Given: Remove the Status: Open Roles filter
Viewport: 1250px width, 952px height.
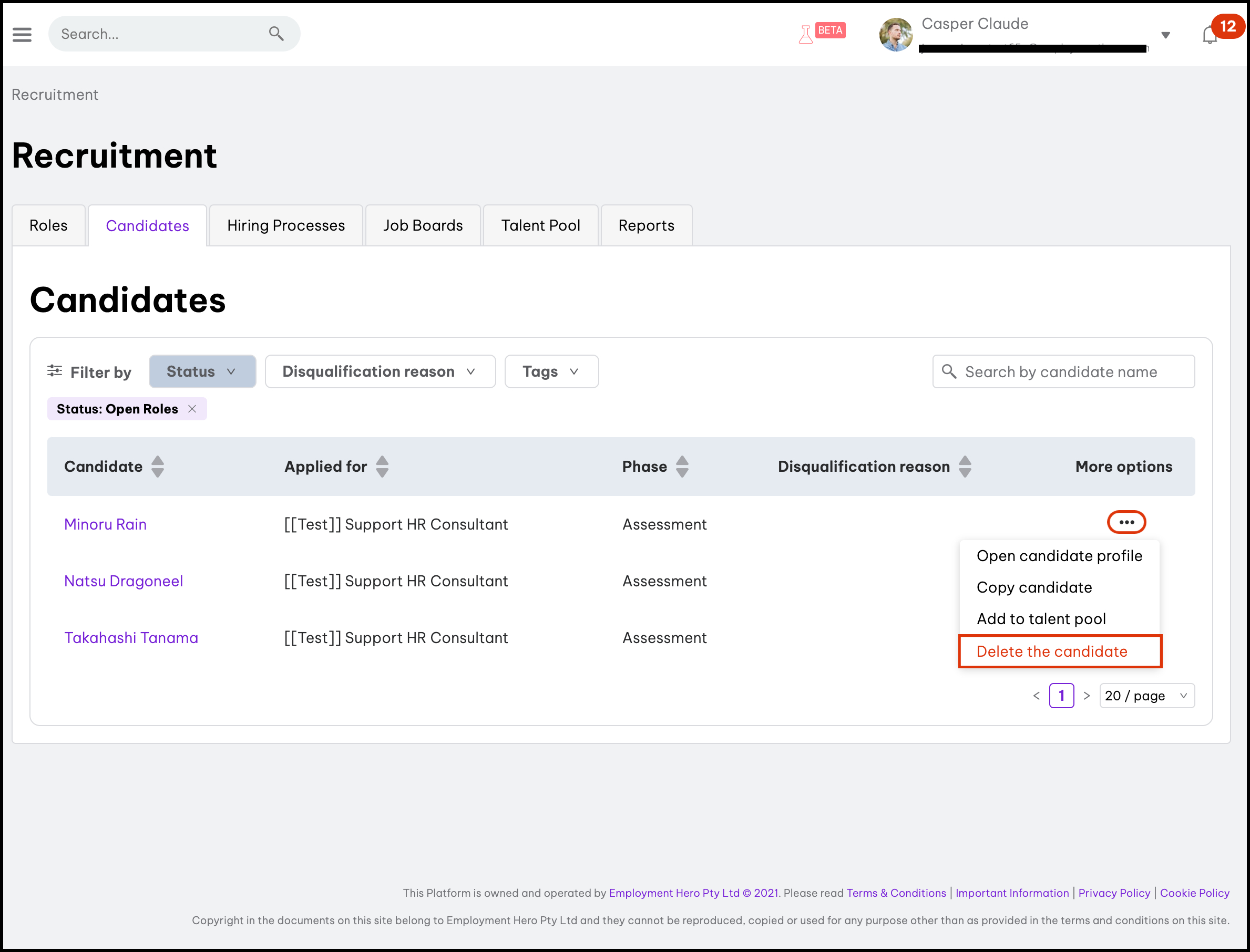Looking at the screenshot, I should point(192,409).
